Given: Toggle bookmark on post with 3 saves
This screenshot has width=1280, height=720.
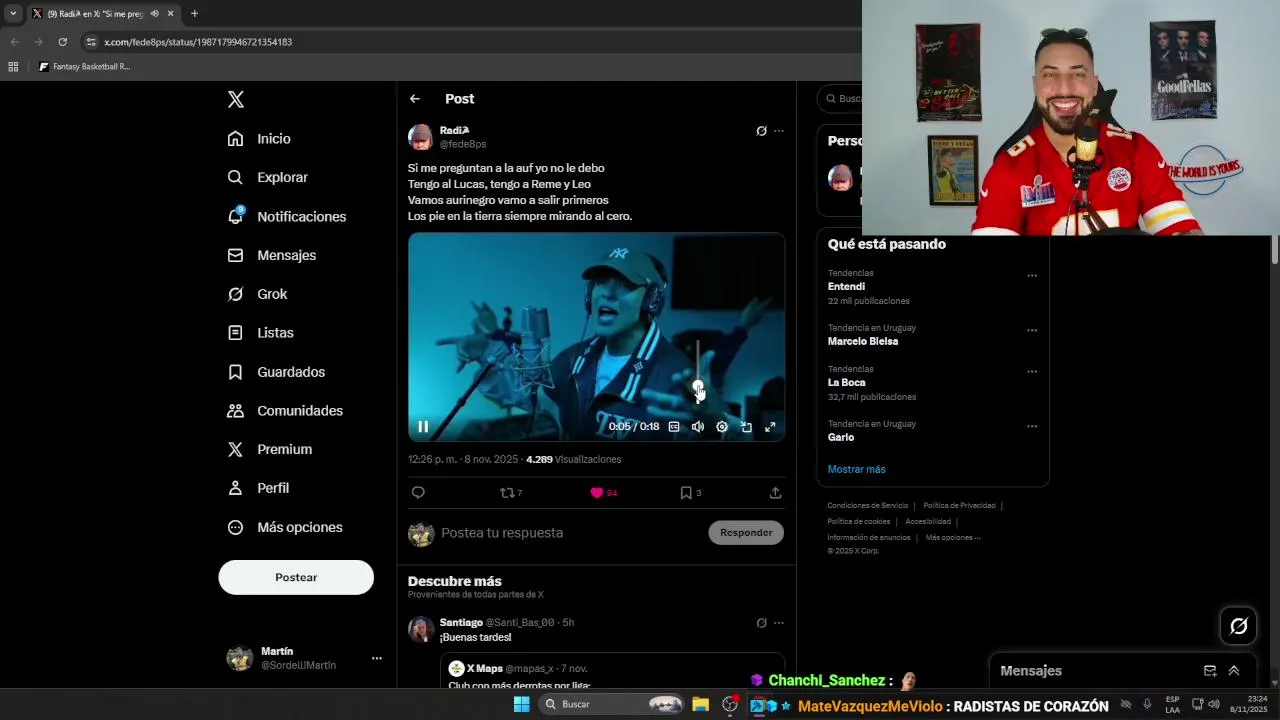Looking at the screenshot, I should pos(691,493).
